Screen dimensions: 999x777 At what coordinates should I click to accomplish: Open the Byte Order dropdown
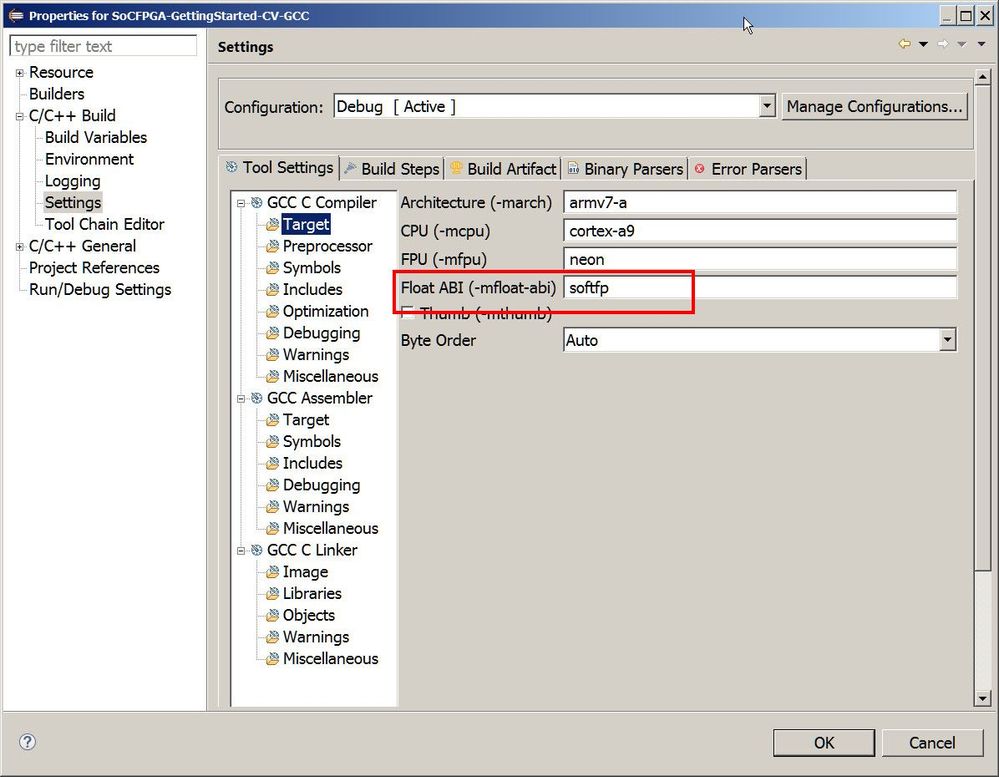coord(947,339)
